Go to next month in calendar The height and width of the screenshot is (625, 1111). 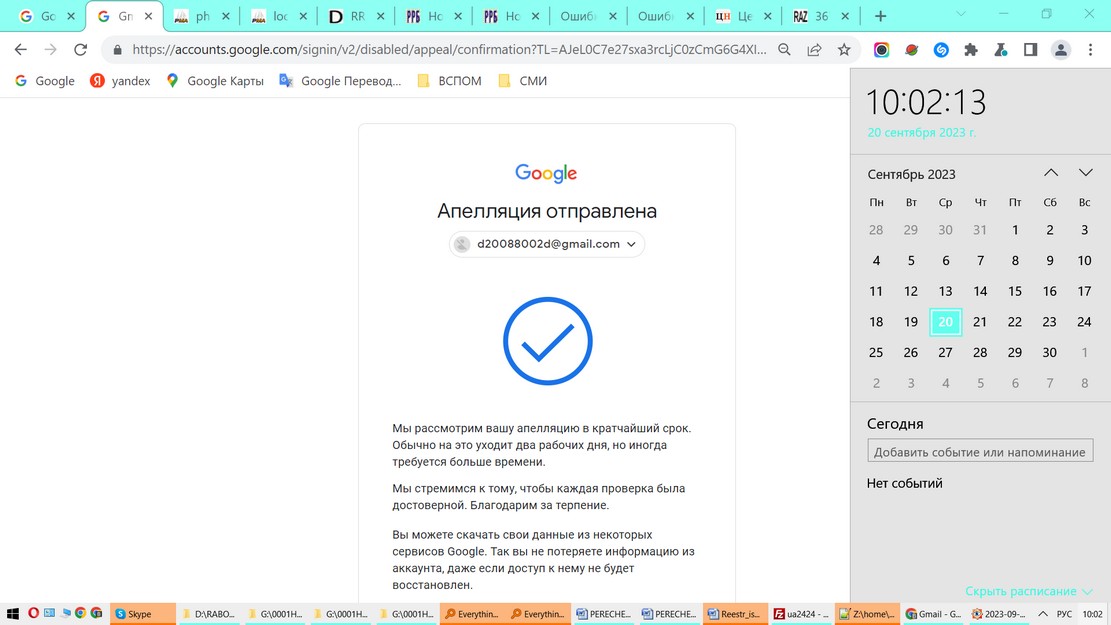pos(1085,173)
